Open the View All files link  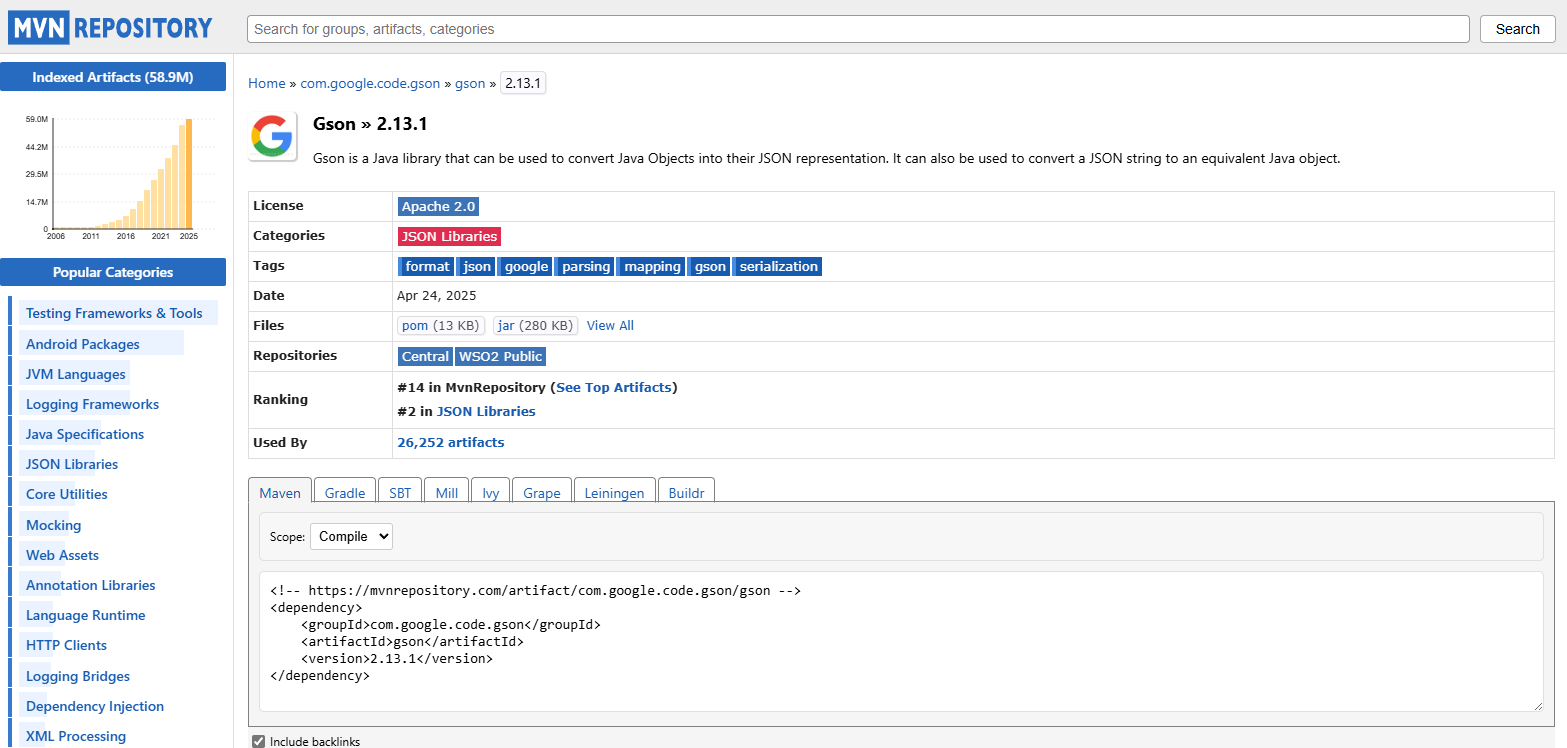click(x=610, y=325)
